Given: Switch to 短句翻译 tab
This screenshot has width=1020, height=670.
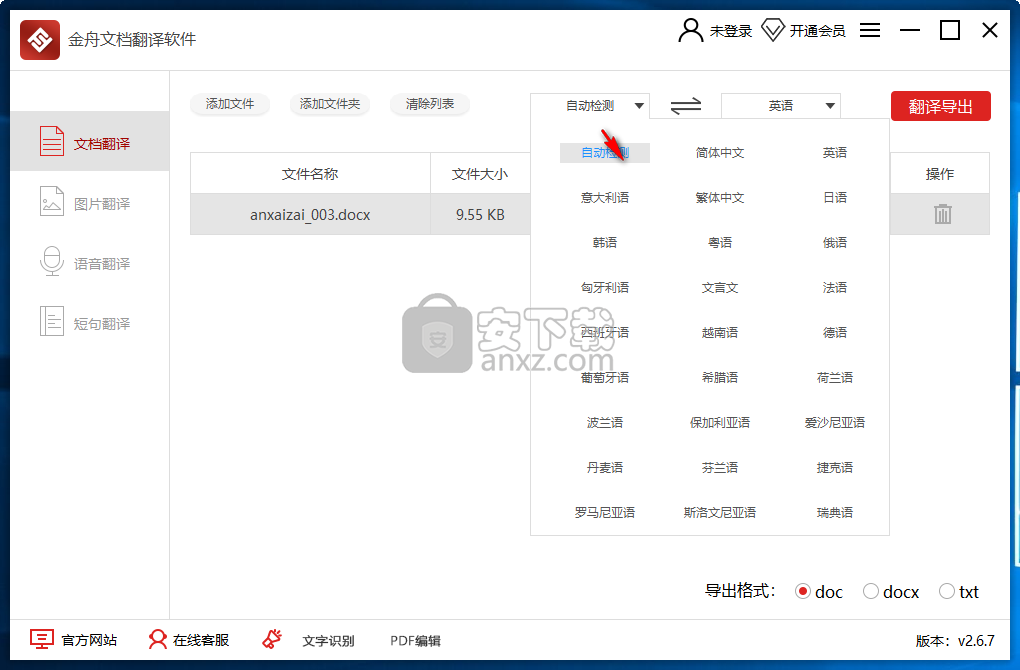Looking at the screenshot, I should click(90, 323).
